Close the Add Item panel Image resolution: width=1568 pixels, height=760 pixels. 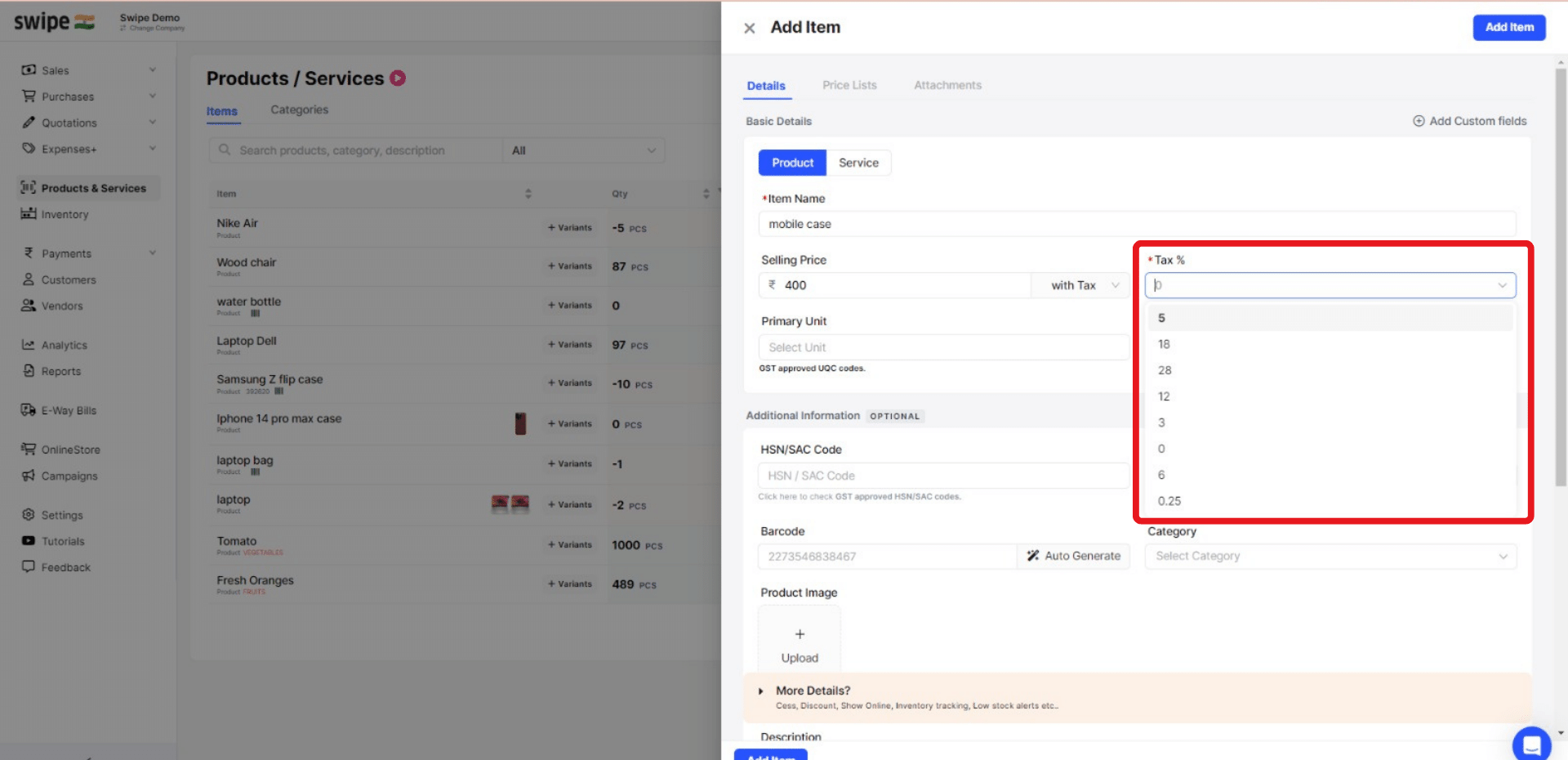(749, 28)
